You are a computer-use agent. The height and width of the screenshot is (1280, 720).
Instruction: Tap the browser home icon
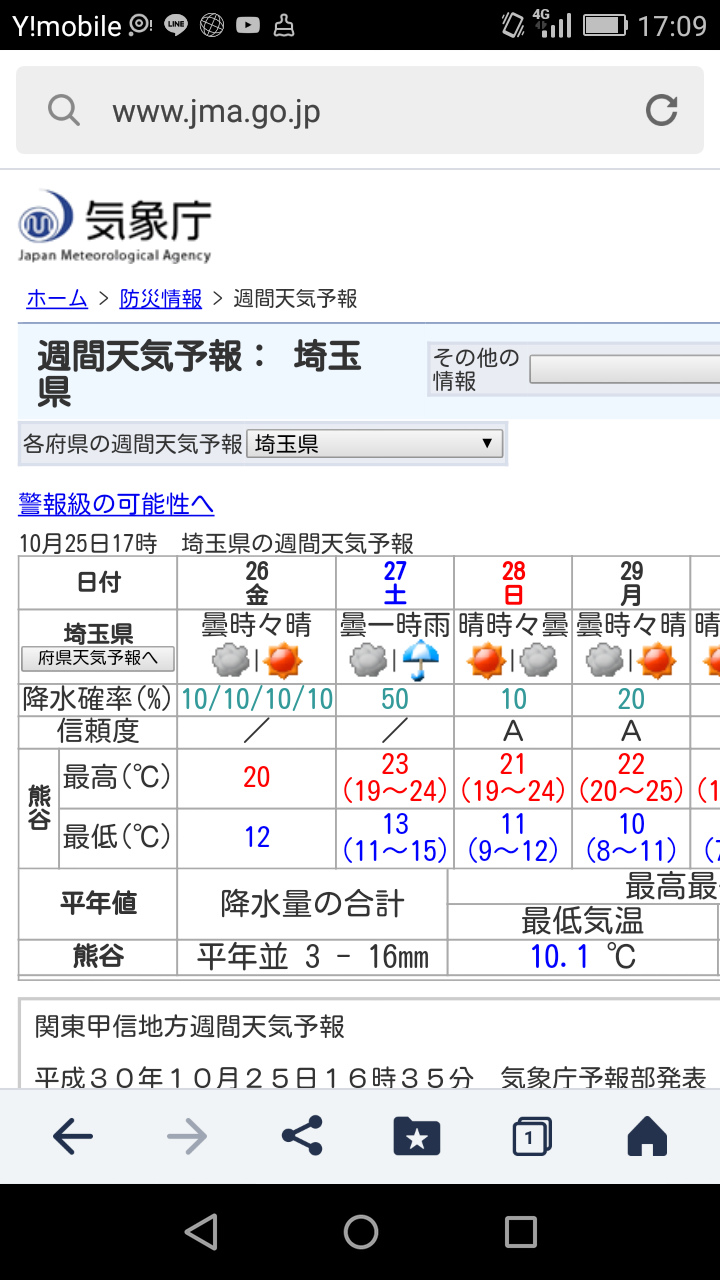(x=646, y=1135)
